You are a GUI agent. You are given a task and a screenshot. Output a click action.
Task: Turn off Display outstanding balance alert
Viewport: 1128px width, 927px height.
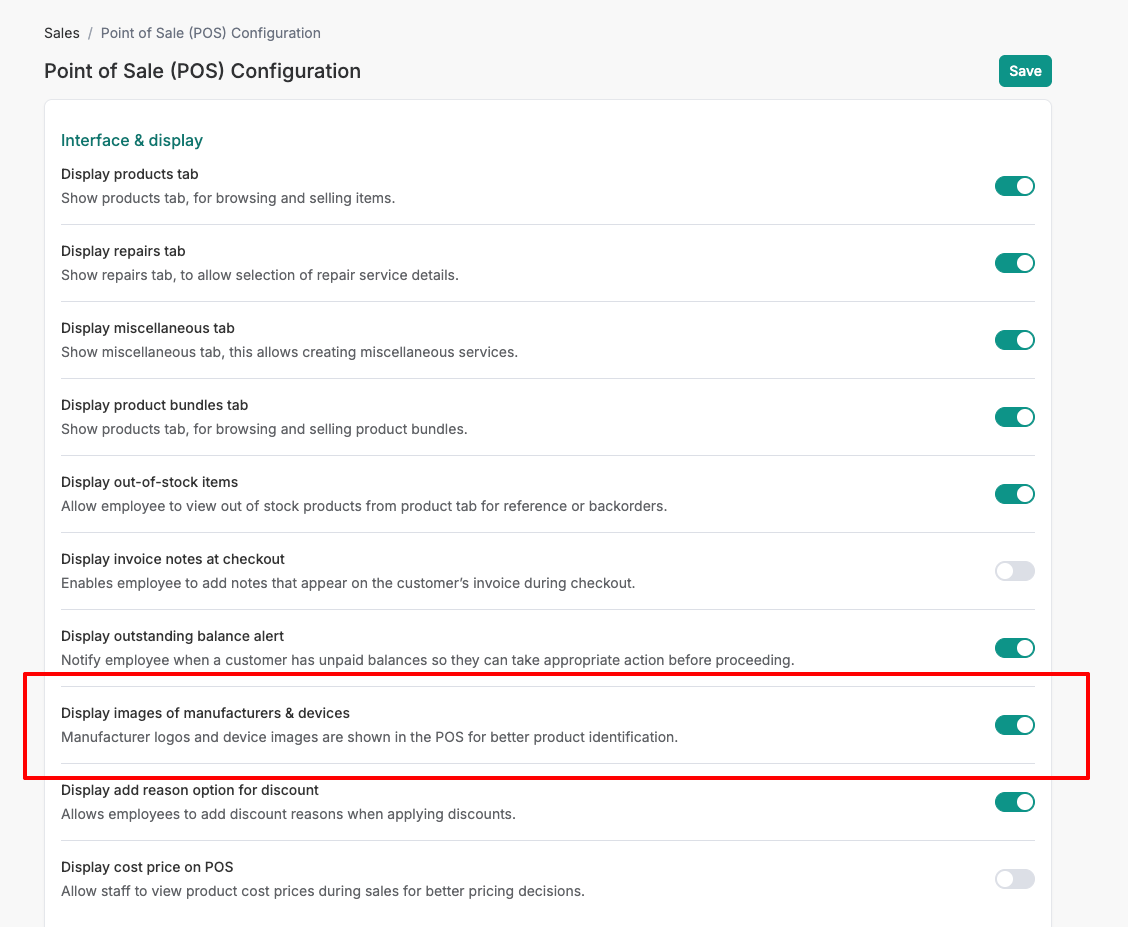pyautogui.click(x=1014, y=648)
